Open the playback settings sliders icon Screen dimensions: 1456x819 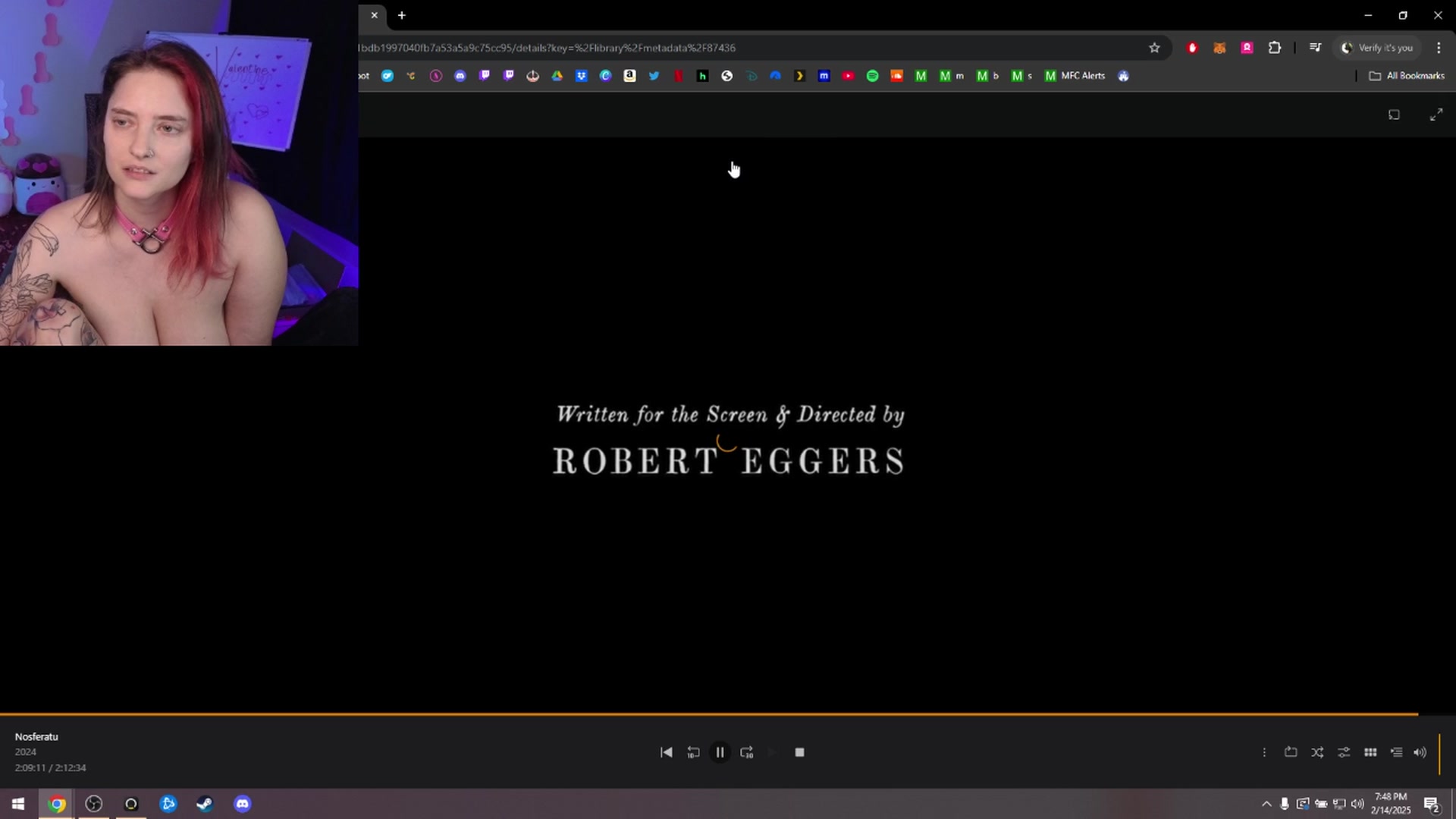click(x=1344, y=752)
